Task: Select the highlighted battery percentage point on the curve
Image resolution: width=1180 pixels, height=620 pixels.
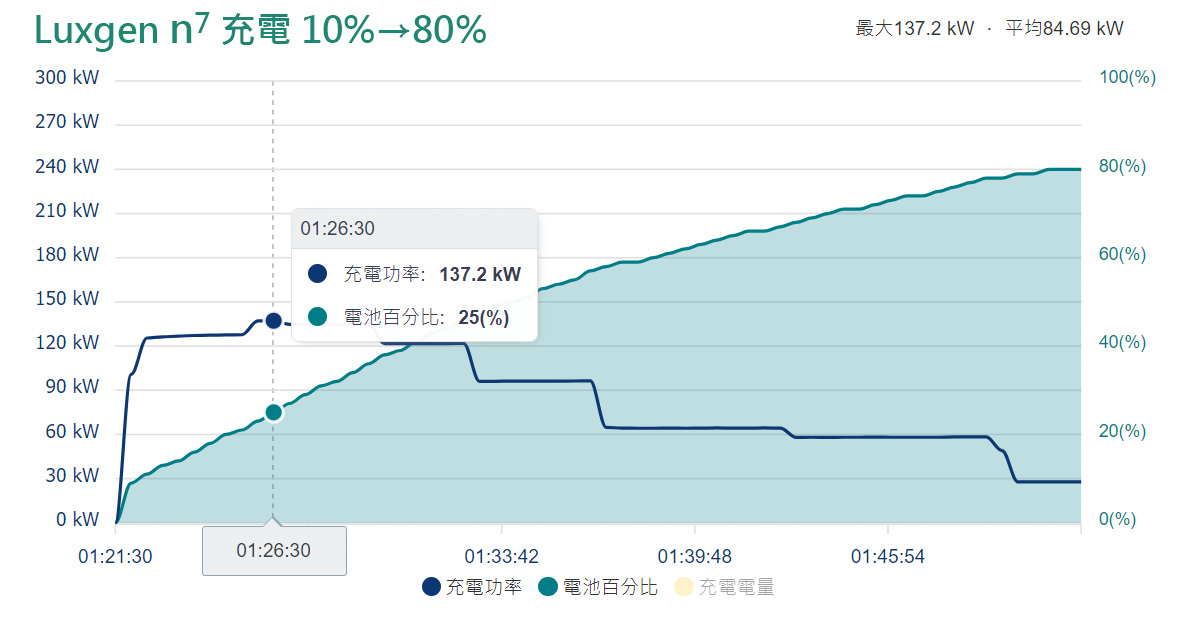Action: pyautogui.click(x=274, y=412)
